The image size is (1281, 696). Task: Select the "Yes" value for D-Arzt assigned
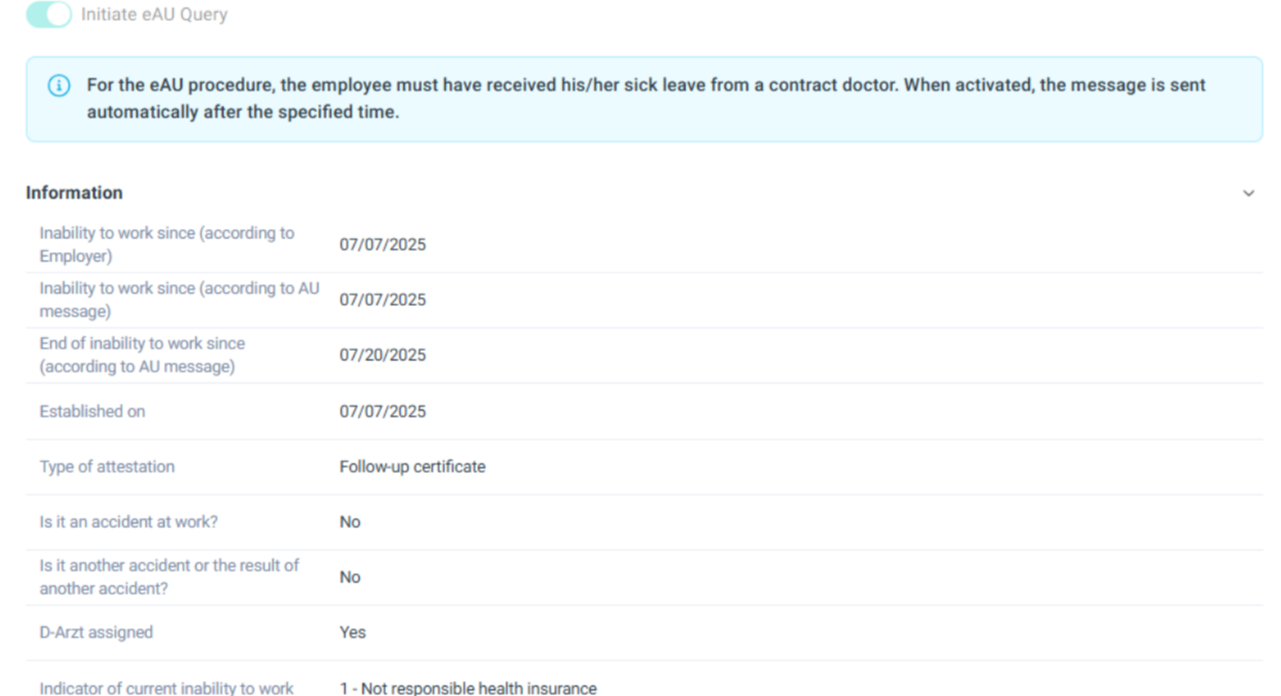(x=352, y=632)
